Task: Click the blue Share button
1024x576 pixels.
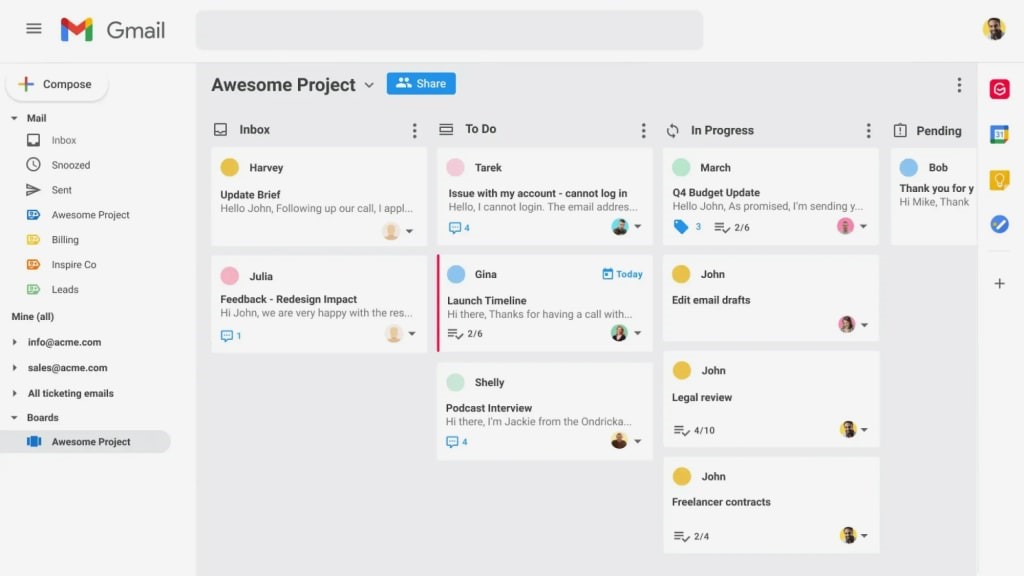Action: pos(421,84)
